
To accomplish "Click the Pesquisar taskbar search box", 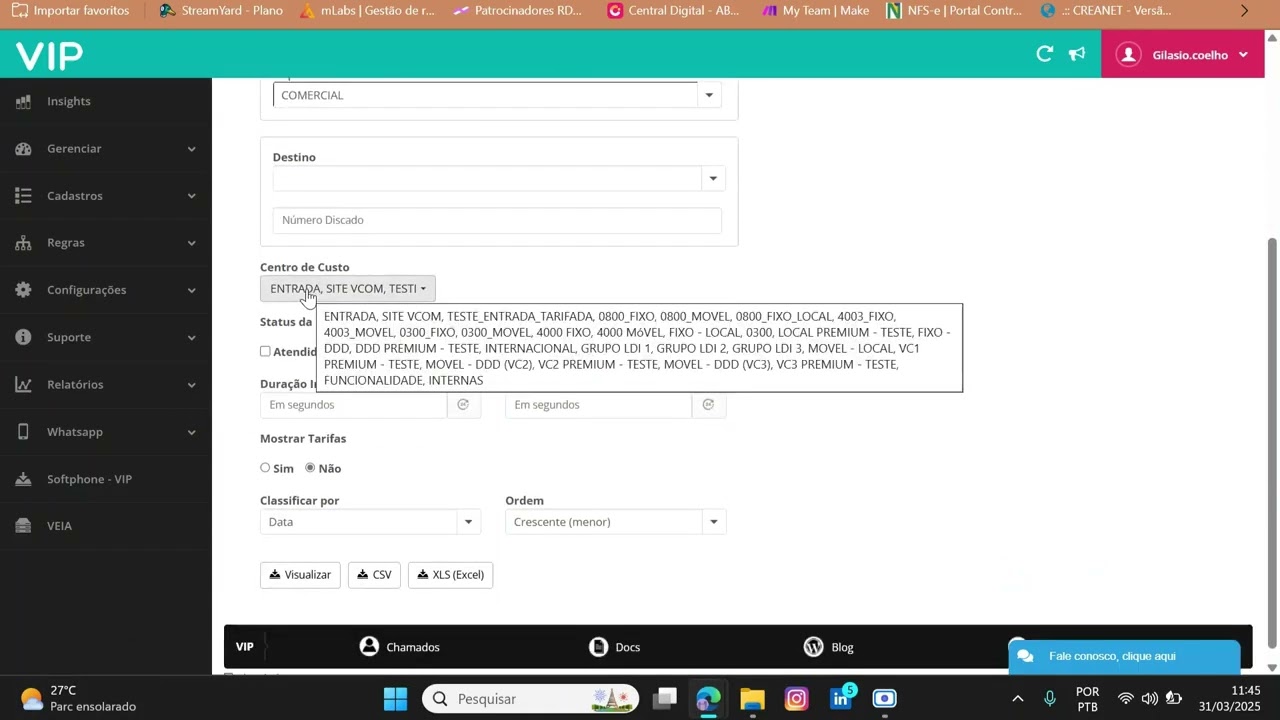I will click(x=531, y=698).
